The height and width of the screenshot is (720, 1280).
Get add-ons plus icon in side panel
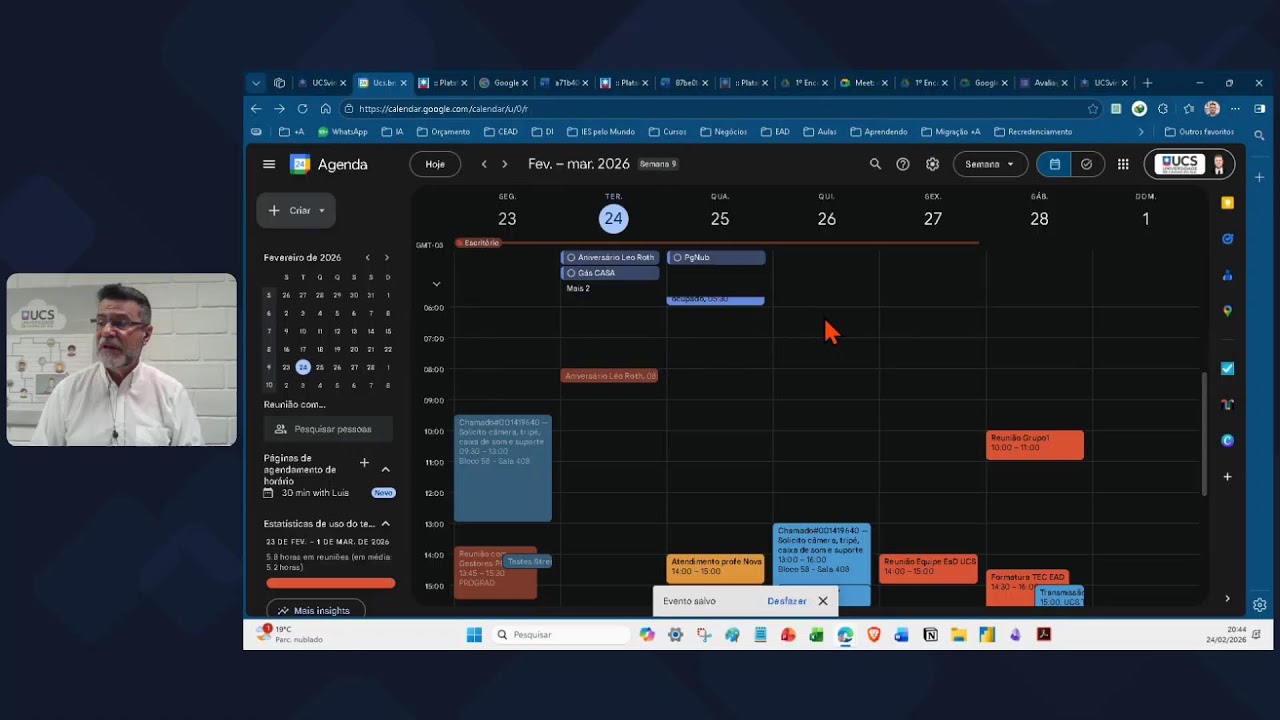point(1227,476)
